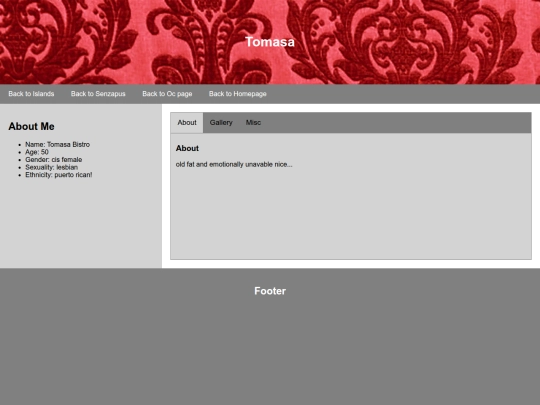Click the Tomasa page title
This screenshot has height=405, width=540.
click(x=270, y=42)
